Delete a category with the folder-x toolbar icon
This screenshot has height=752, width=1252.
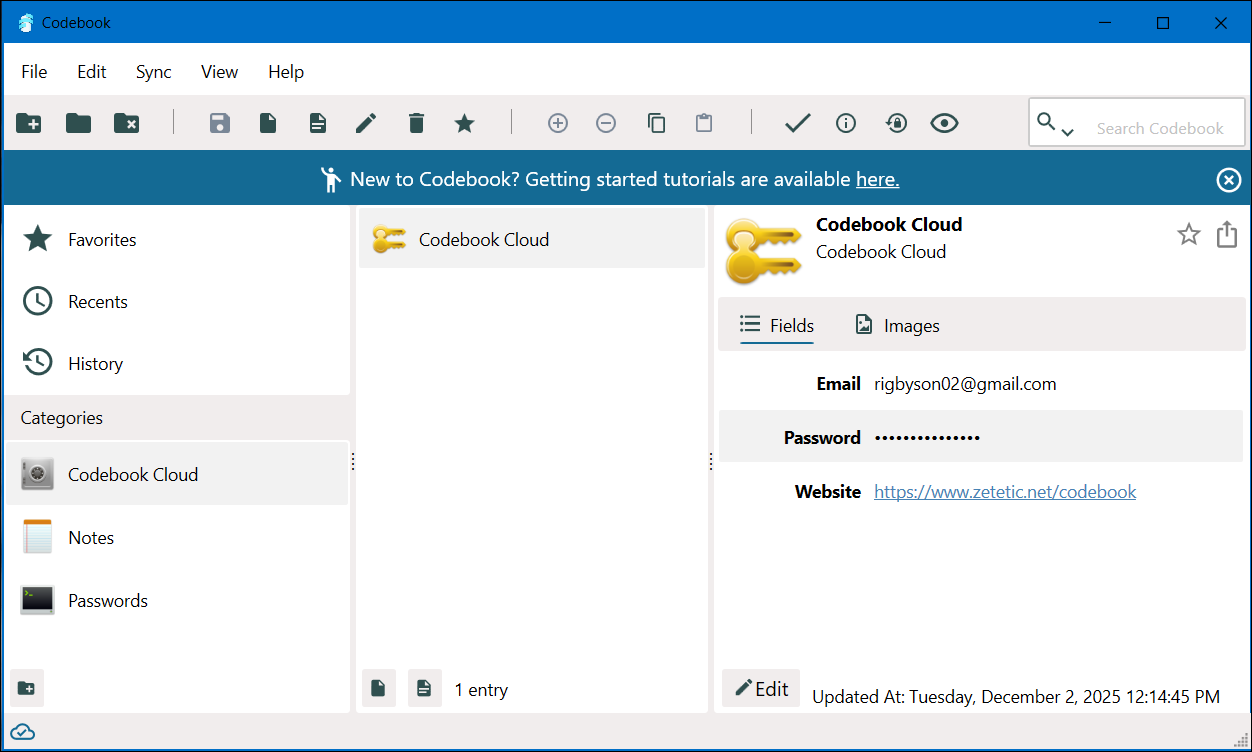126,122
